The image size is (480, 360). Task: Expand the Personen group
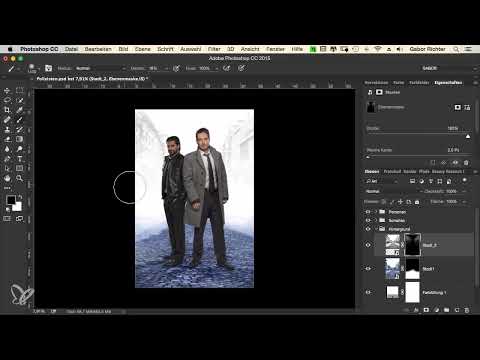(376, 212)
